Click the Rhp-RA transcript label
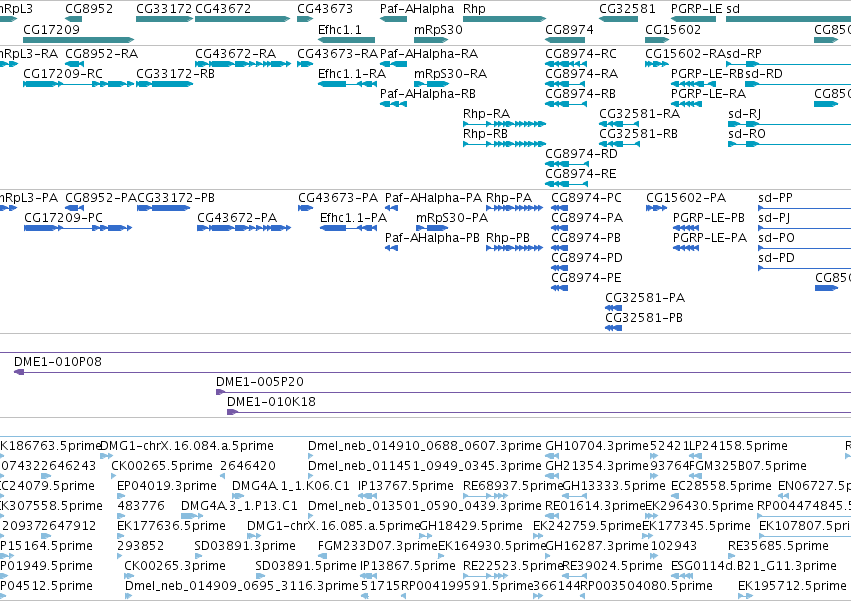 tap(486, 113)
